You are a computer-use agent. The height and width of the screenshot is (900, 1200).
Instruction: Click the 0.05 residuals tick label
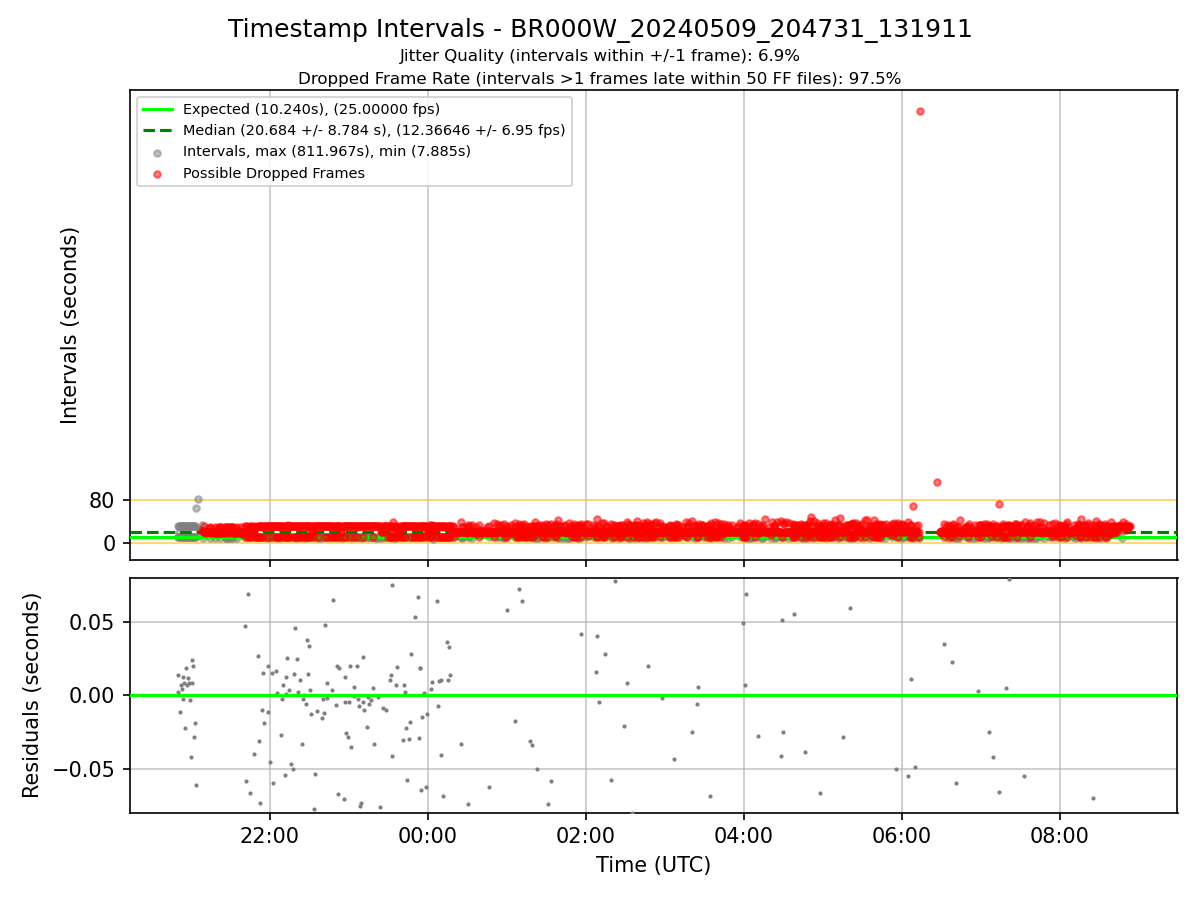tap(94, 622)
